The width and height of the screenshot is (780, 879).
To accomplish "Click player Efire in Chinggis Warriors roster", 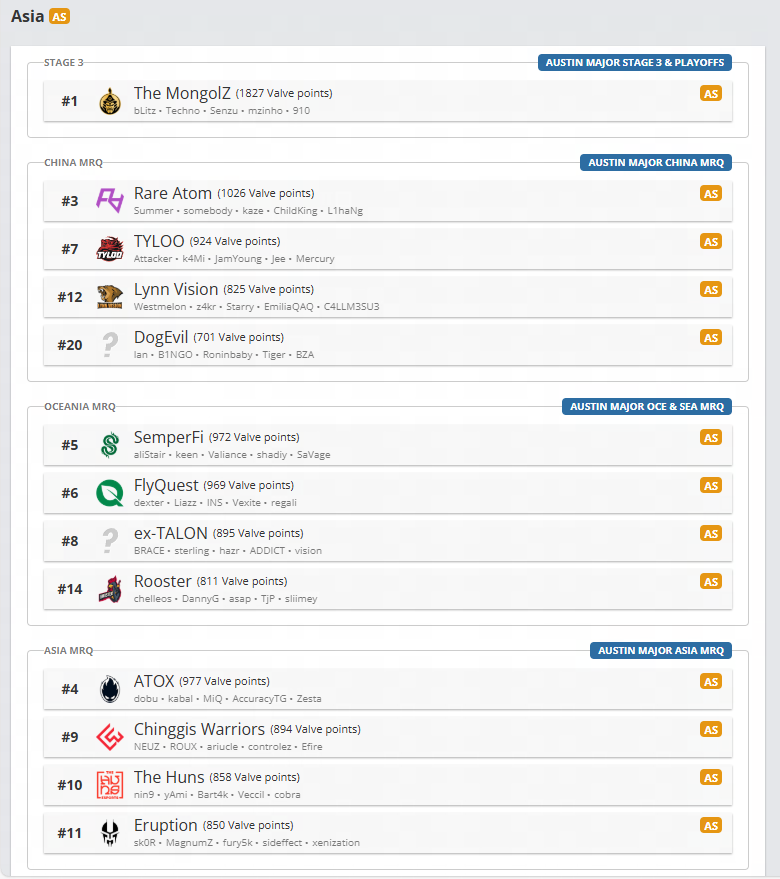I will pos(312,747).
